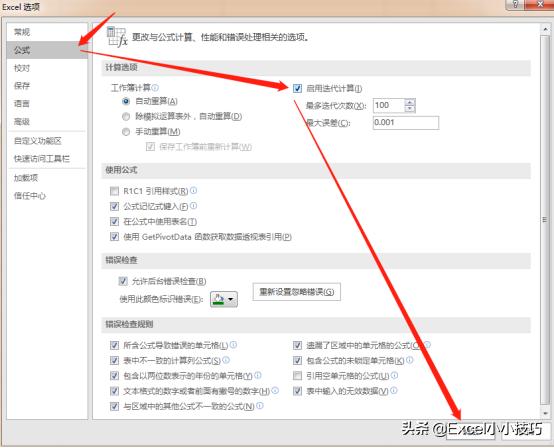Click info icon beside R1C1 引用样式

tap(193, 190)
